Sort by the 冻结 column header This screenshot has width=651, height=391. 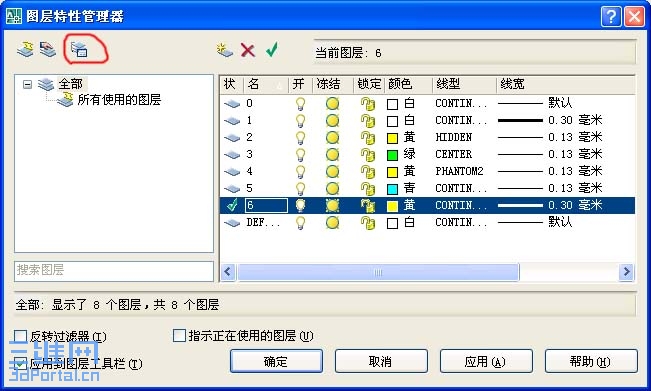(x=333, y=84)
